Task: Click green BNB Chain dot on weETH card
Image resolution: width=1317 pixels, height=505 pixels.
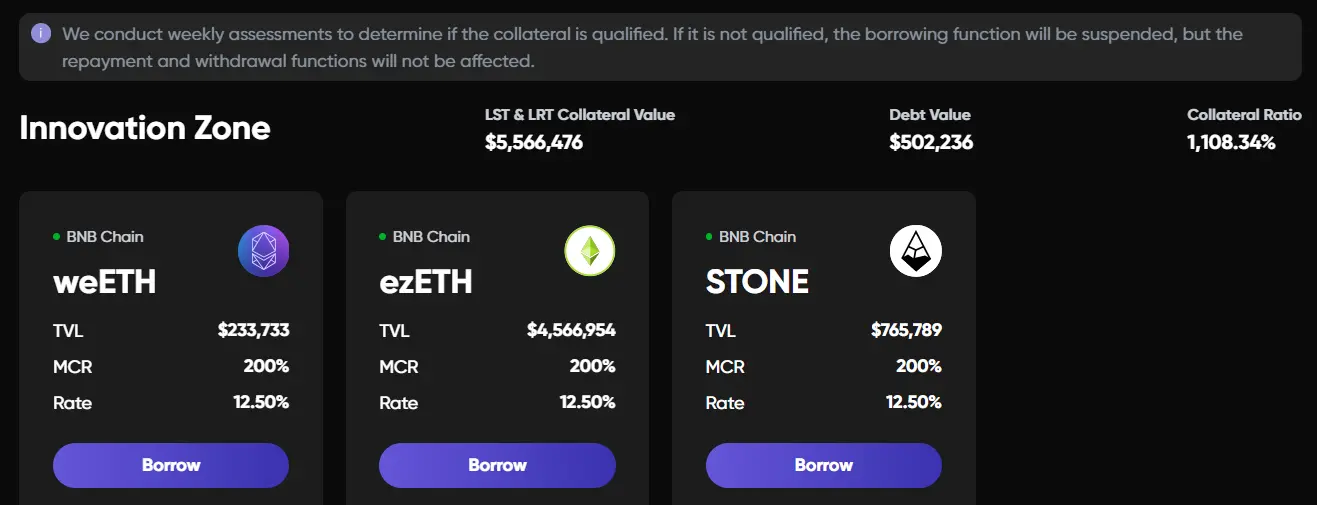Action: 57,237
